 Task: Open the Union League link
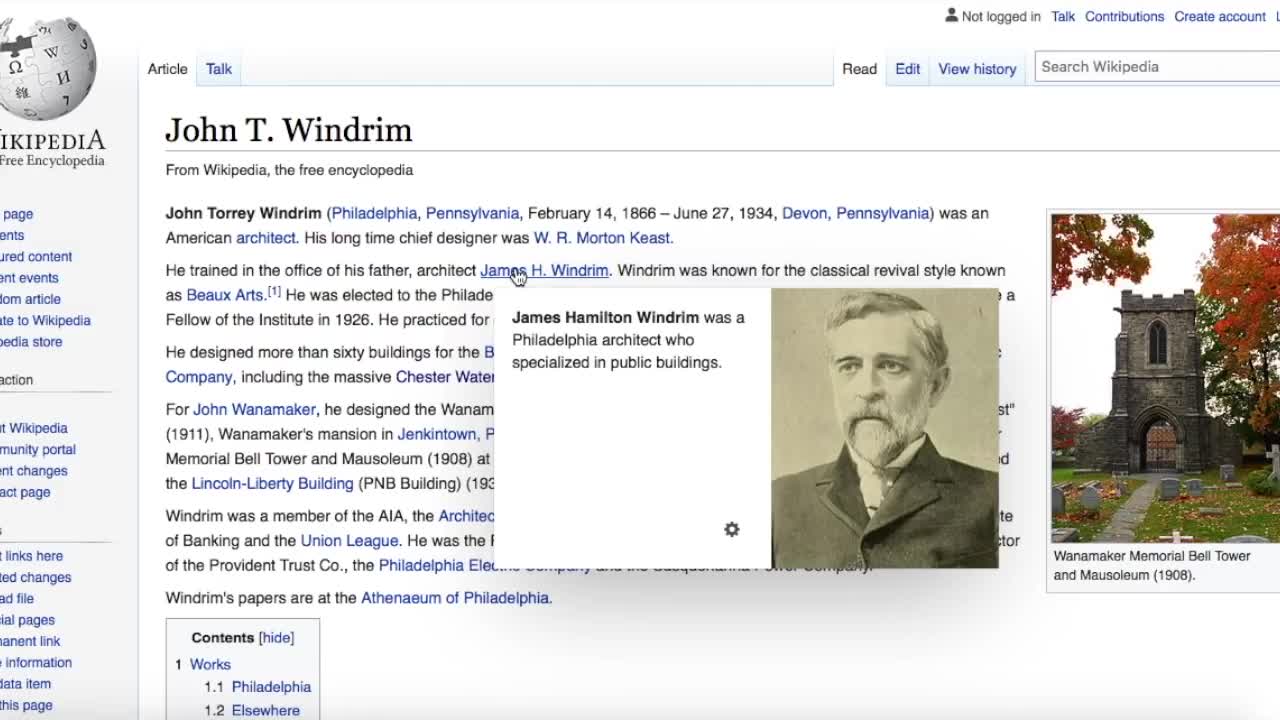point(349,540)
